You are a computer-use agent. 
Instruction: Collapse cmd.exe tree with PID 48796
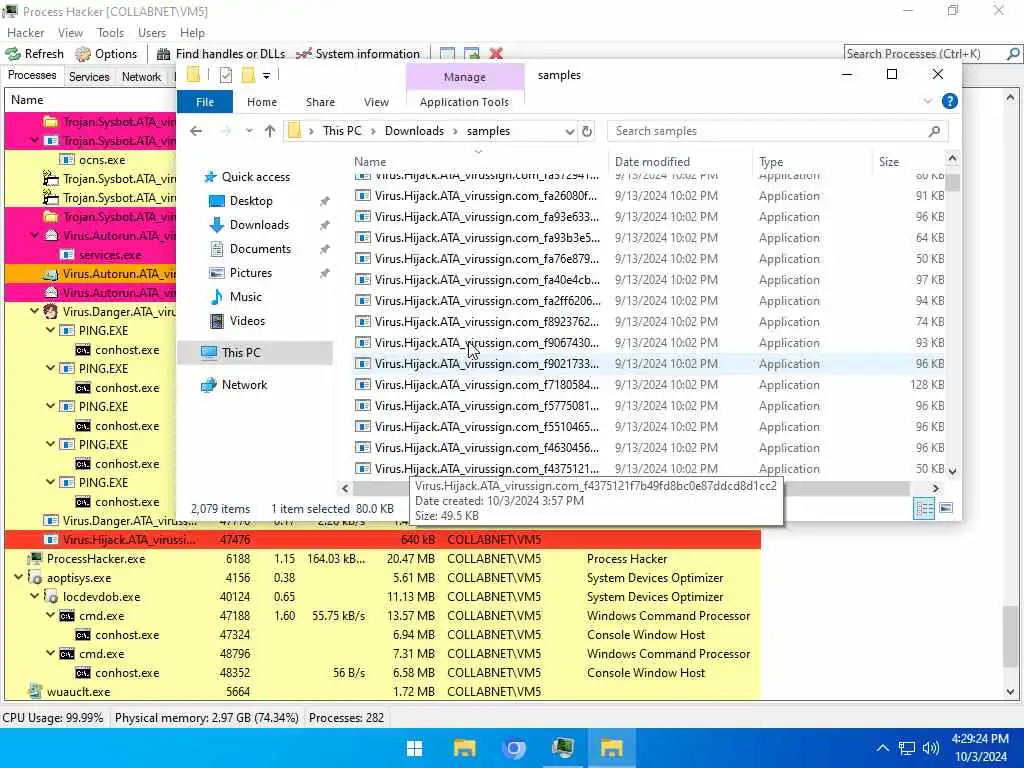click(x=50, y=653)
